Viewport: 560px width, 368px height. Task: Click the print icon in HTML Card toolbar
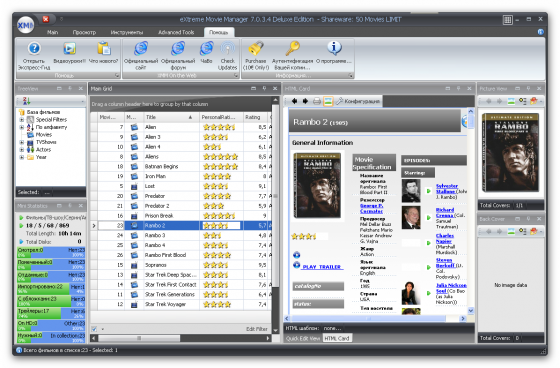click(316, 101)
